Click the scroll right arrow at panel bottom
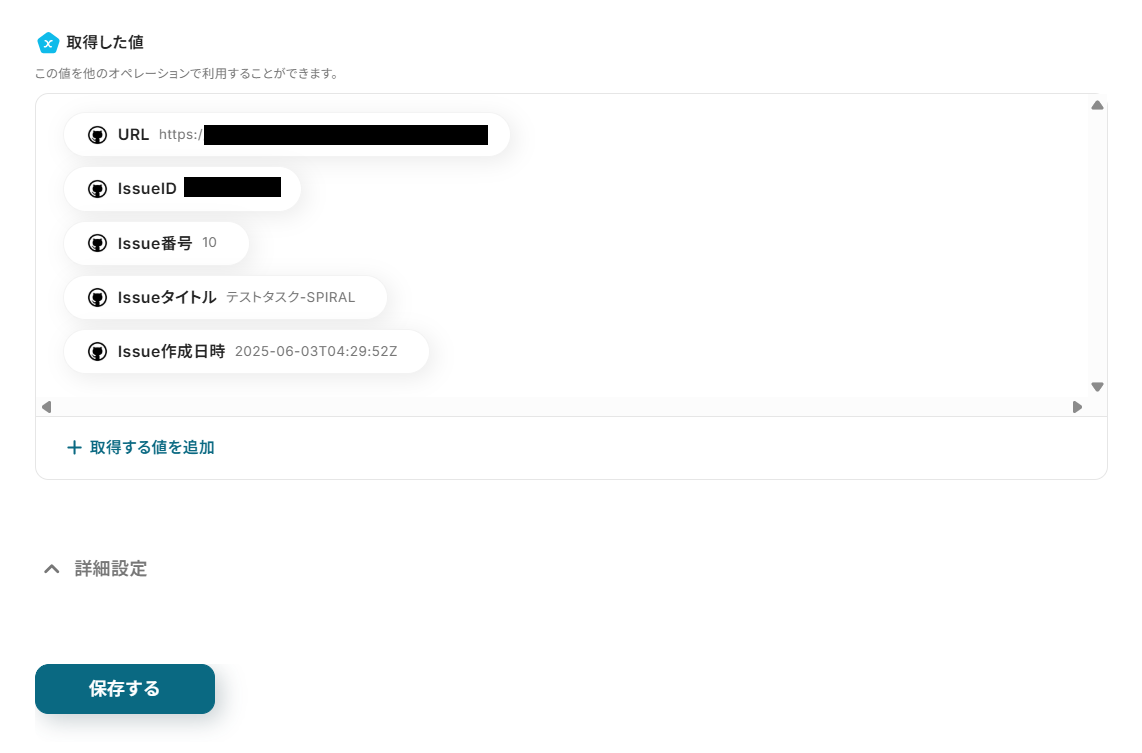Screen dimensions: 1142x753 1077,407
